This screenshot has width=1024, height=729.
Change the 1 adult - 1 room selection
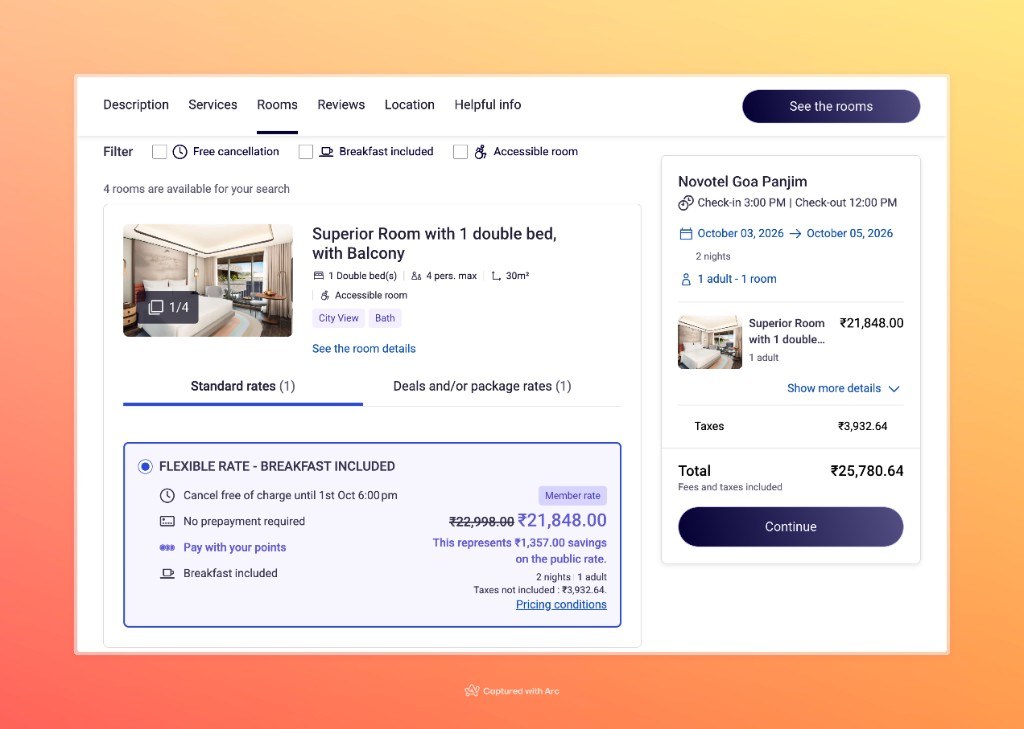click(x=737, y=279)
